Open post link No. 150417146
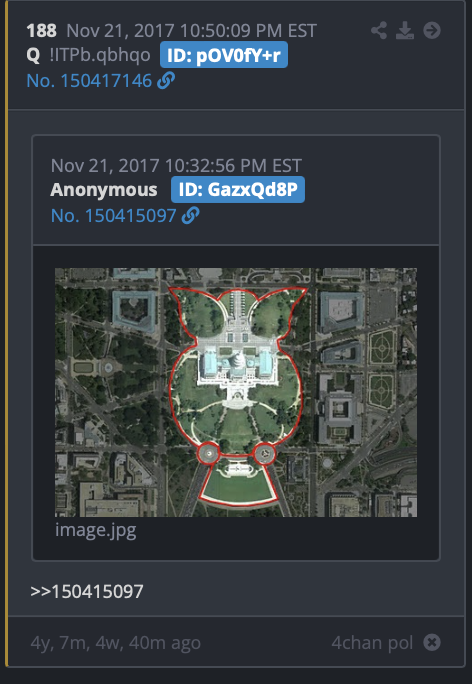 89,81
